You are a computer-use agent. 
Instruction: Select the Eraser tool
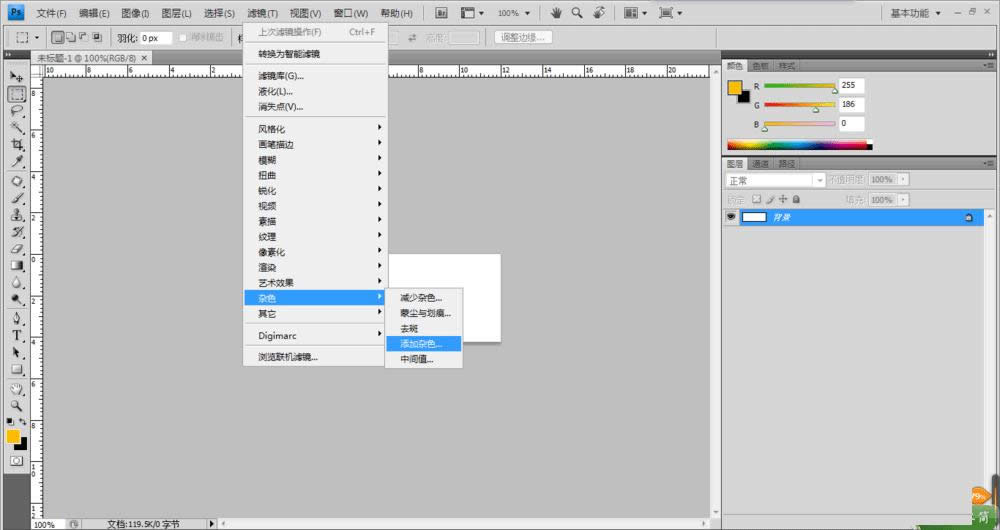point(17,249)
